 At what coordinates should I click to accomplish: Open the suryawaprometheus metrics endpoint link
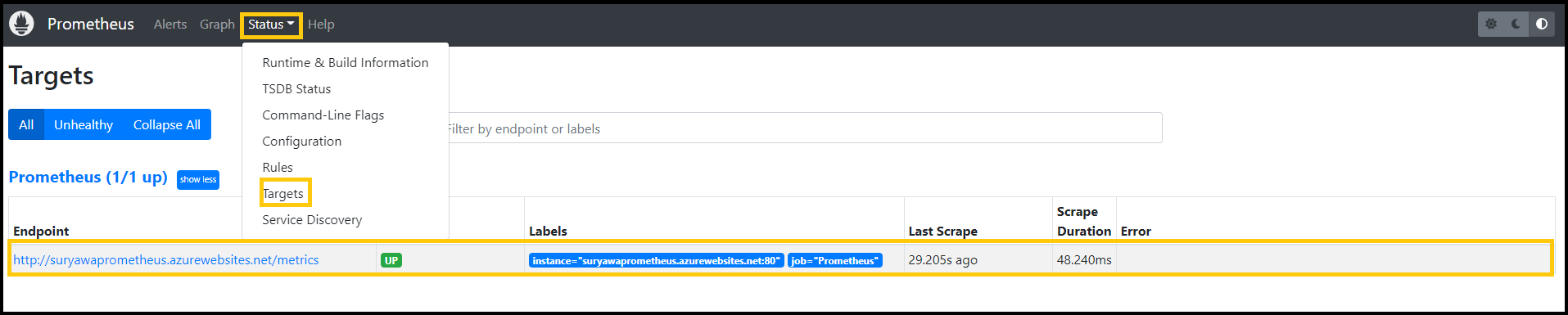tap(166, 259)
